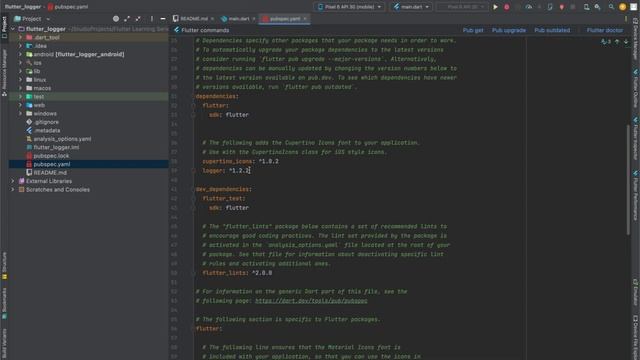The image size is (640, 360).
Task: Jump to next highlighted problem arrow in editor
Action: [x=626, y=41]
